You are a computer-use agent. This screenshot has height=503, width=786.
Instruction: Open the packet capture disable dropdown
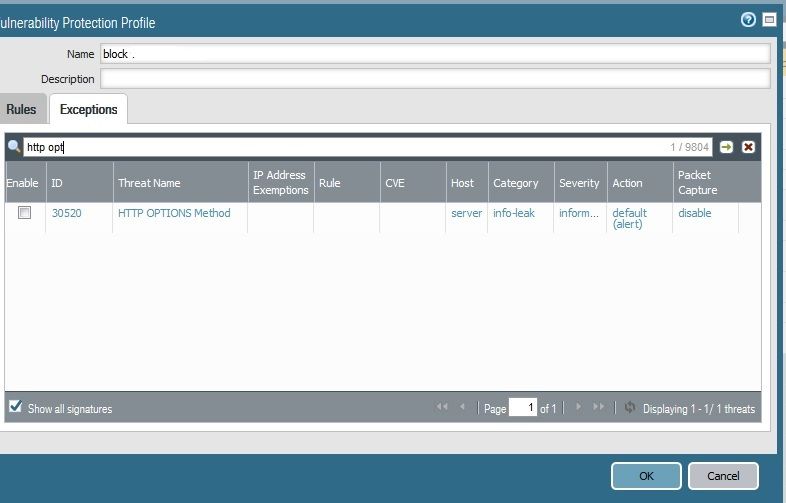point(695,213)
